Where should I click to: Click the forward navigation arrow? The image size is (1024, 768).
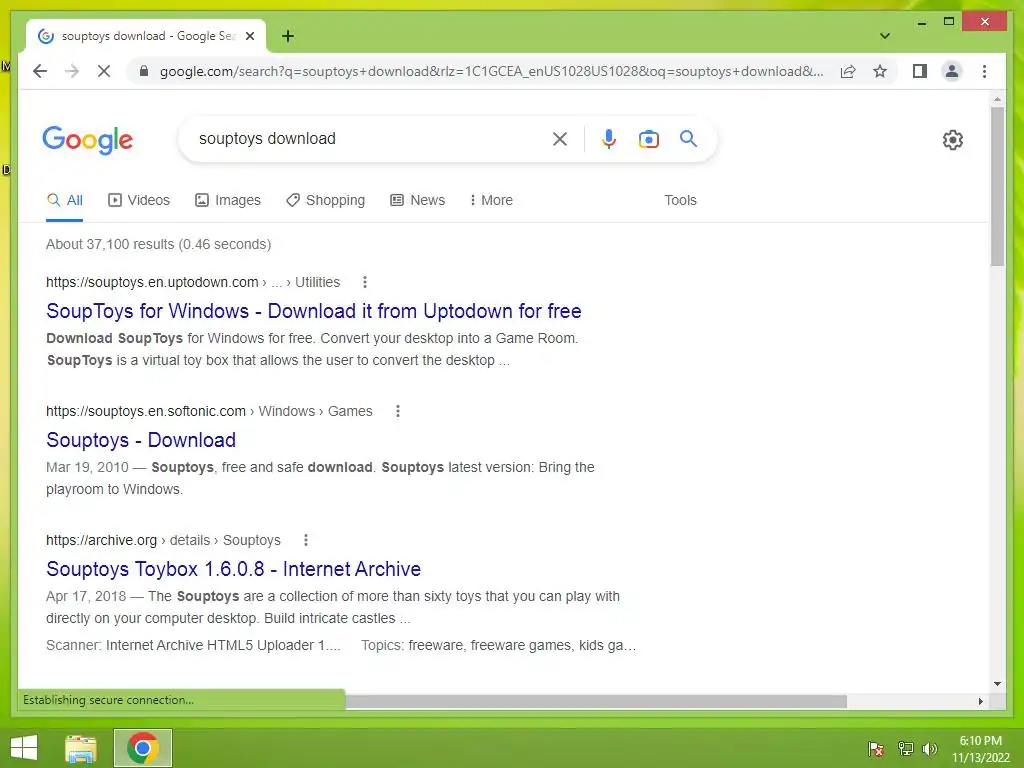[72, 71]
